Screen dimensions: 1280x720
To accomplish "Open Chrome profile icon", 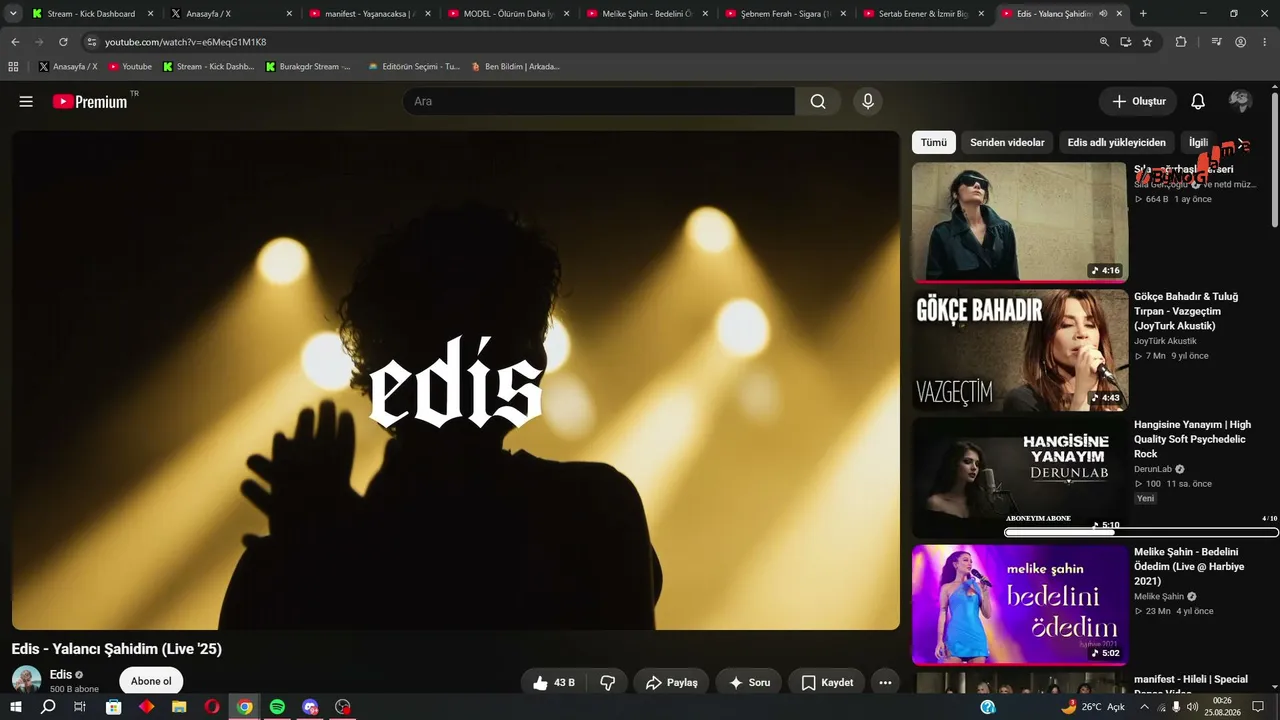I will coord(1240,42).
